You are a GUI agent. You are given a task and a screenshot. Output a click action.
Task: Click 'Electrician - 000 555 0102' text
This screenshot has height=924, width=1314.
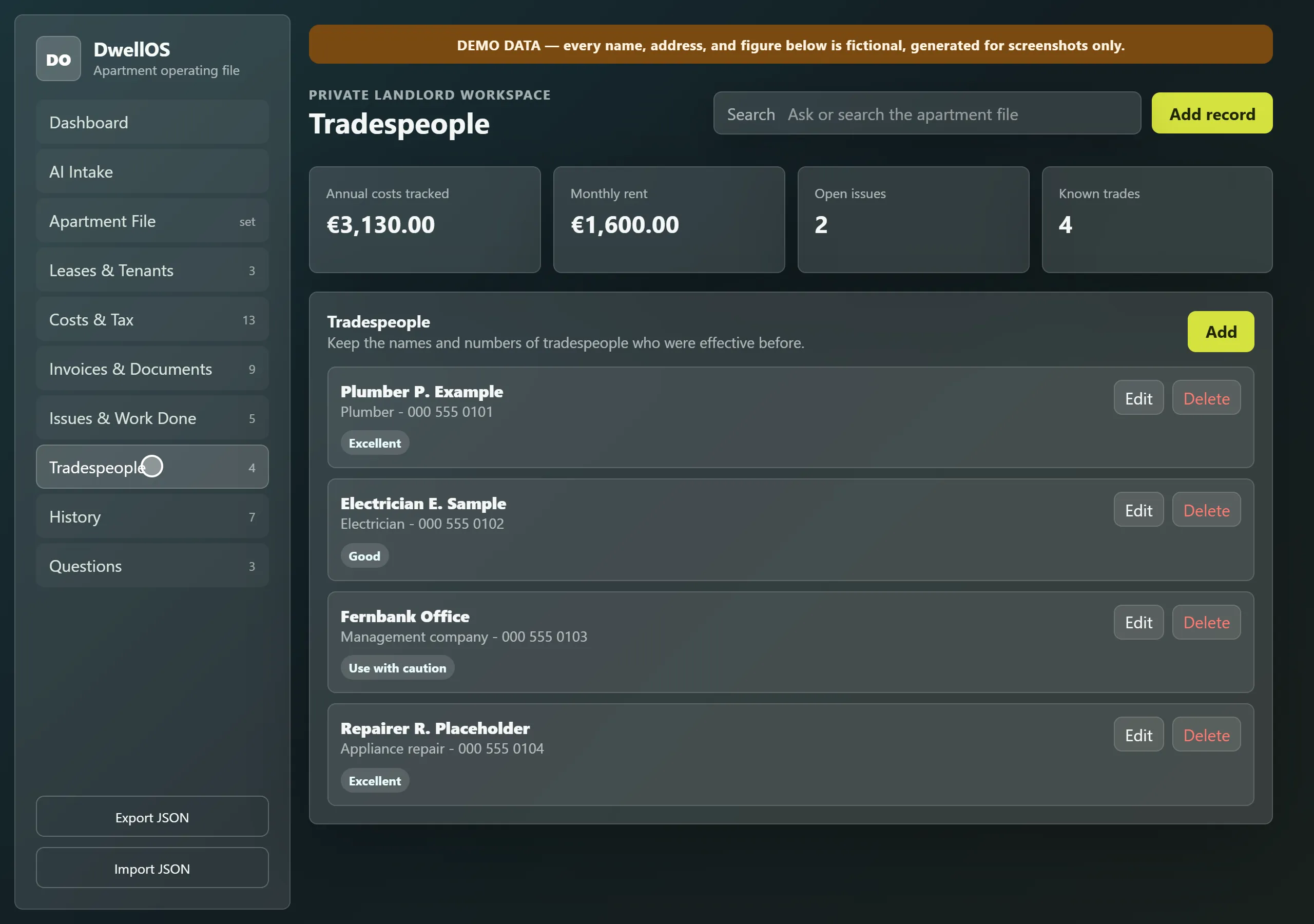(422, 524)
